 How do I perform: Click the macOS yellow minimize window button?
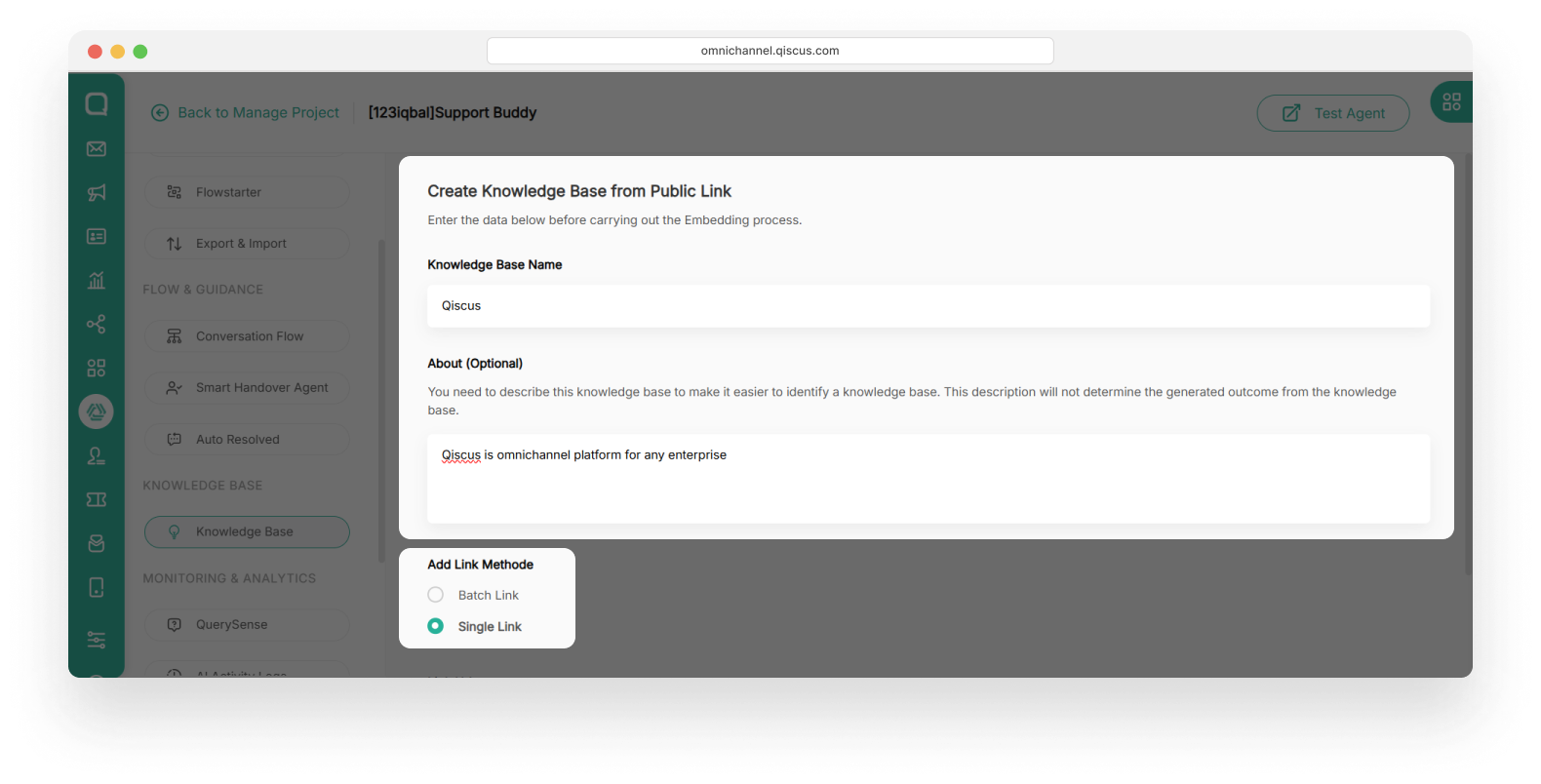click(118, 52)
